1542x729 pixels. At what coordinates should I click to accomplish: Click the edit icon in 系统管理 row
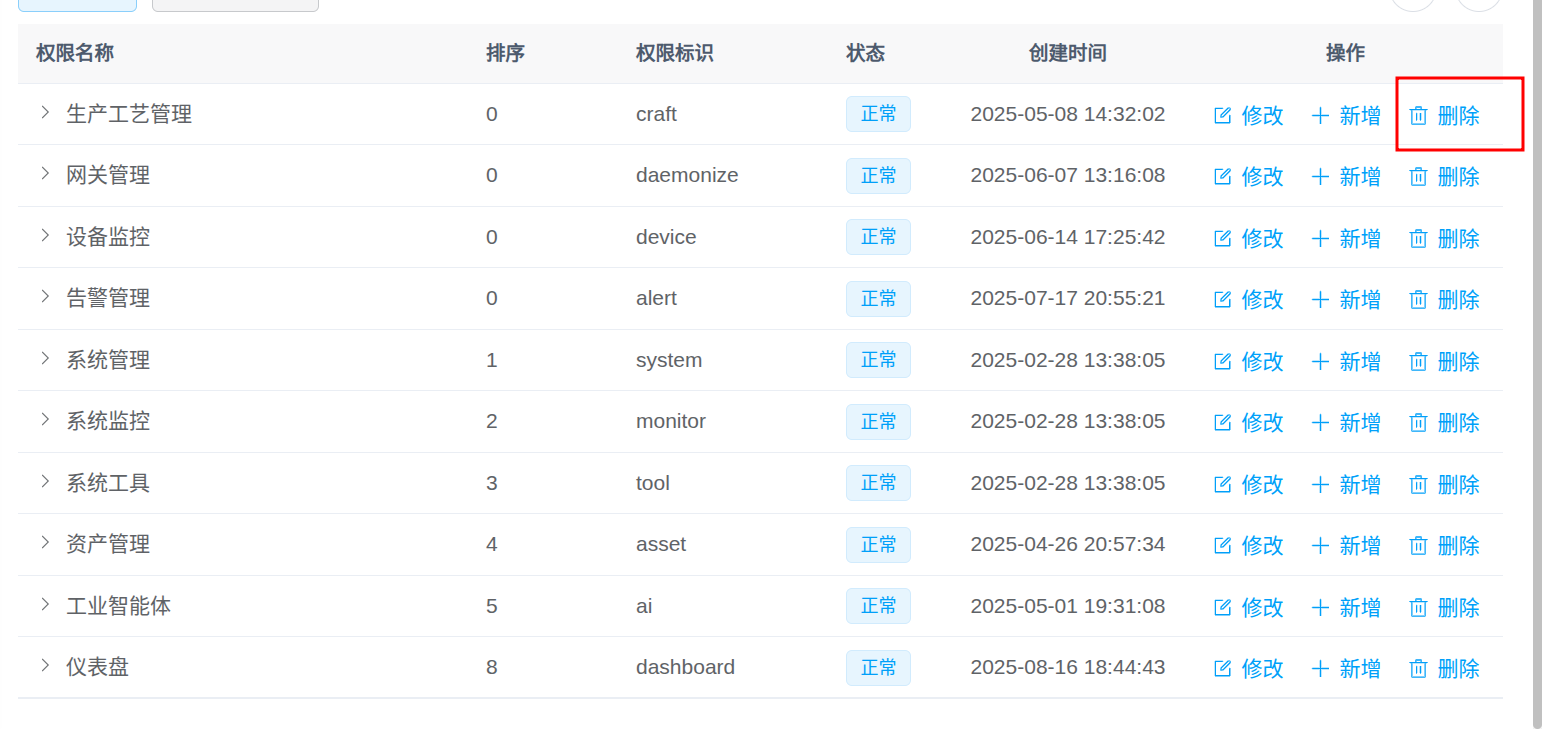(1222, 362)
